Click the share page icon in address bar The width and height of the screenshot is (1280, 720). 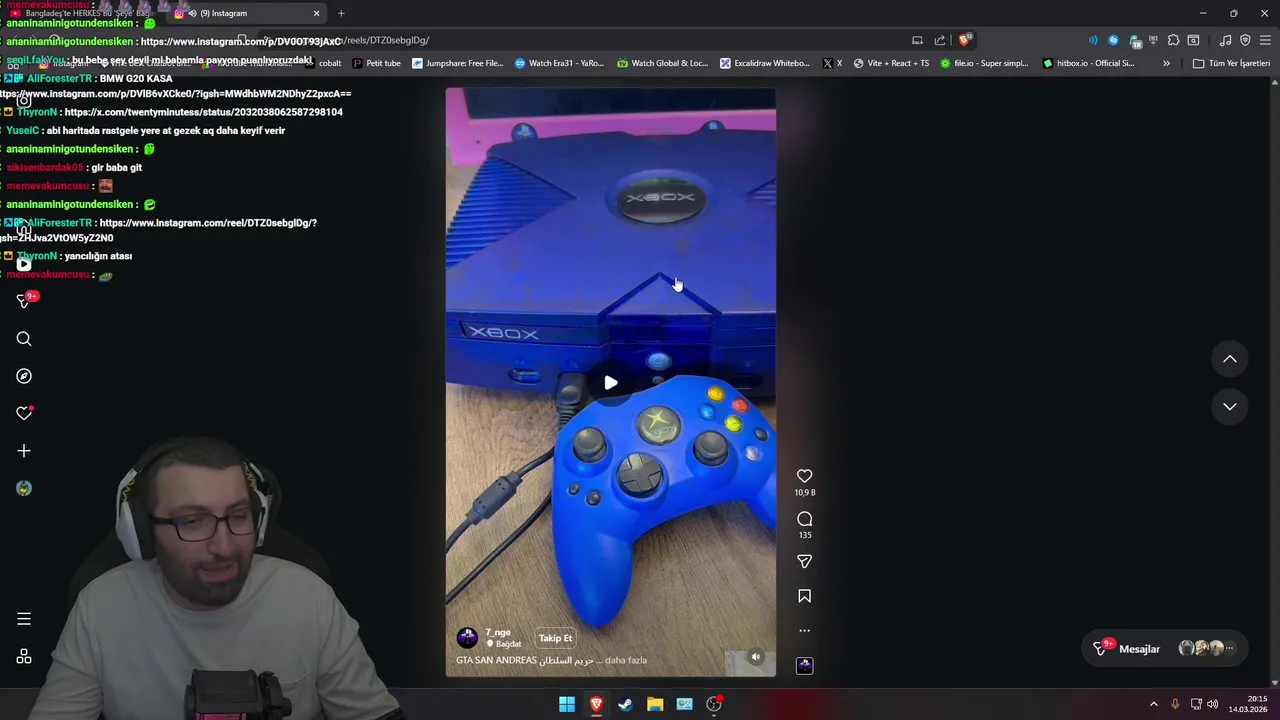click(940, 40)
